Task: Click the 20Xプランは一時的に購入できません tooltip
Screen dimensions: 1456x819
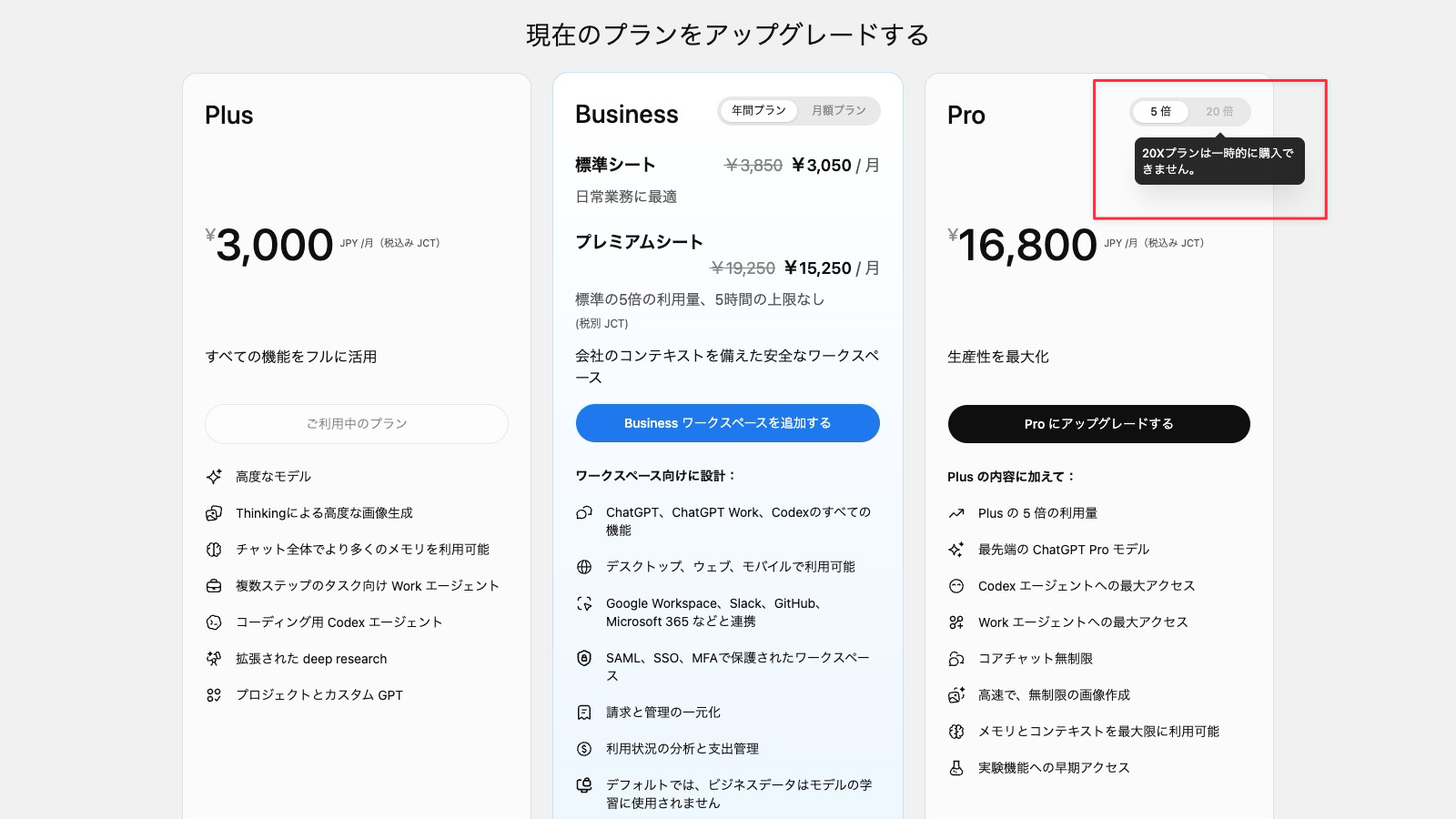Action: [x=1219, y=161]
